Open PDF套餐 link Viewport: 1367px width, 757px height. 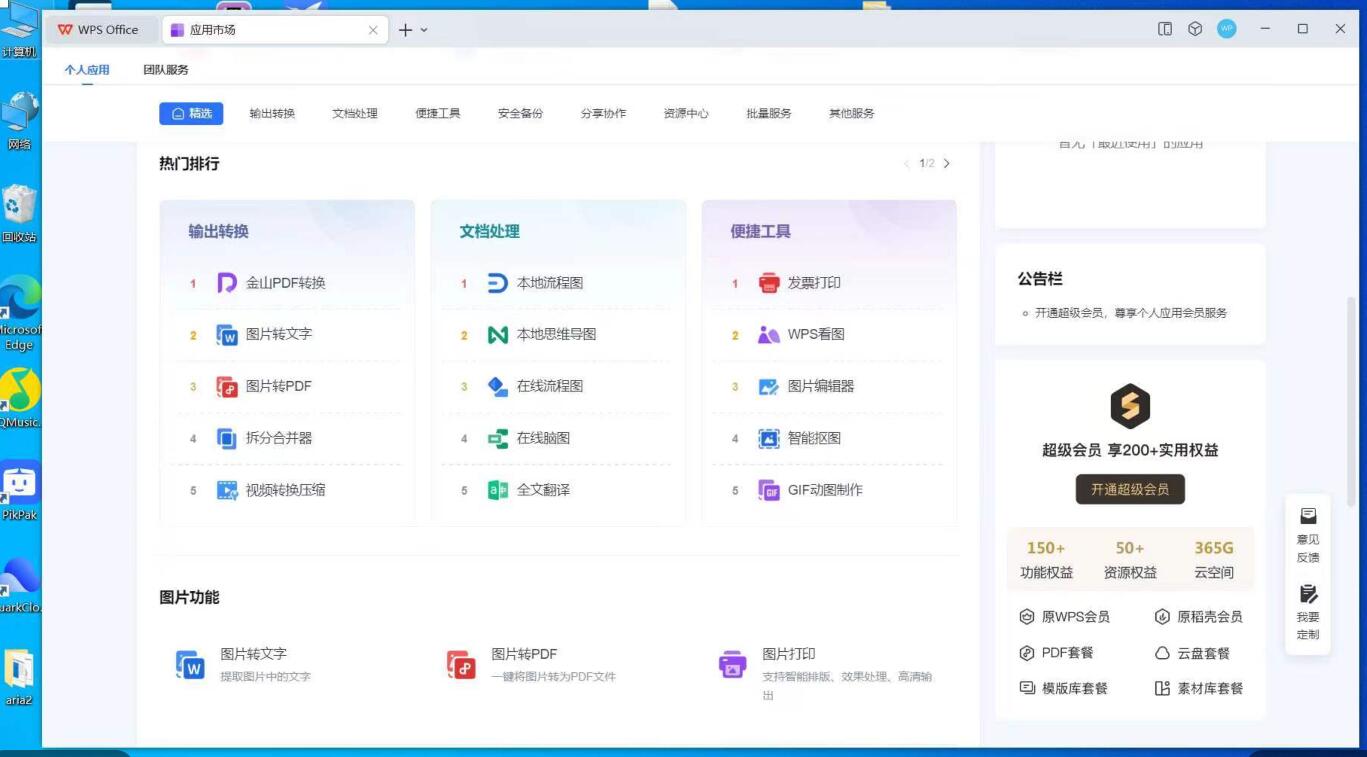1056,653
